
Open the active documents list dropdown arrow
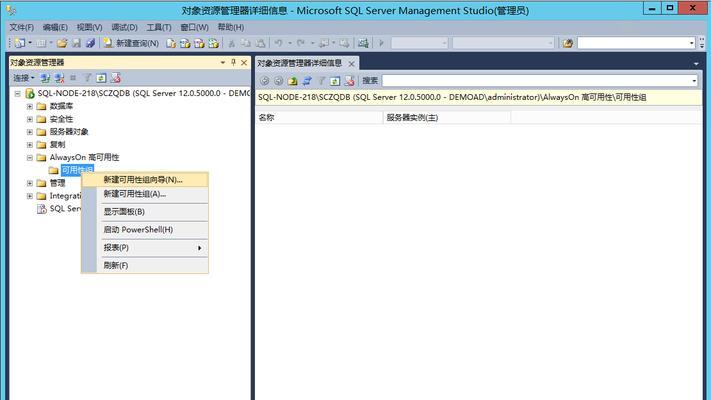(x=696, y=64)
